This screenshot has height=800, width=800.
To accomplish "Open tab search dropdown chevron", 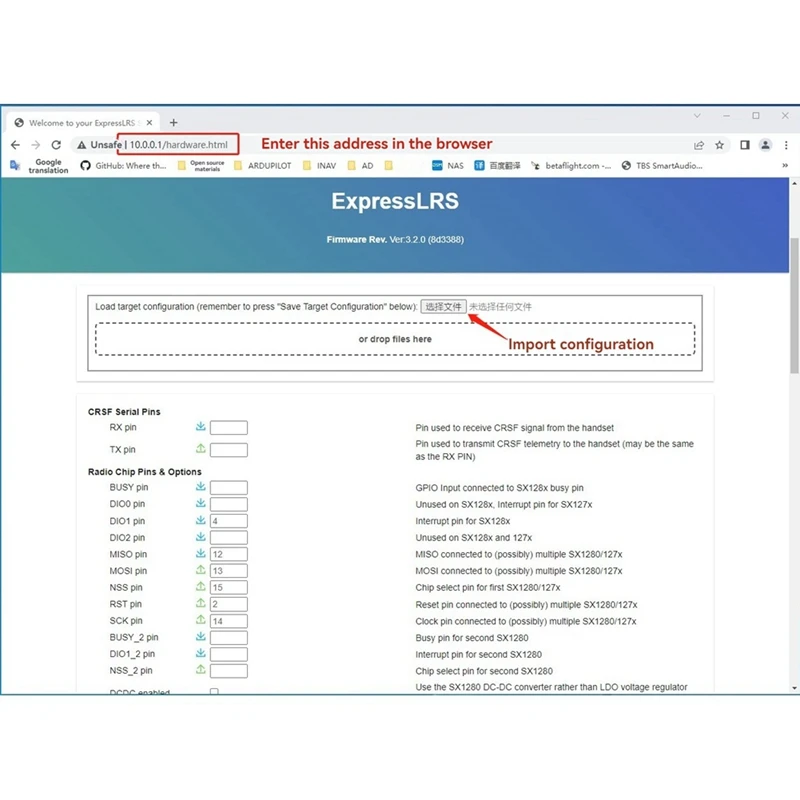I will (697, 116).
